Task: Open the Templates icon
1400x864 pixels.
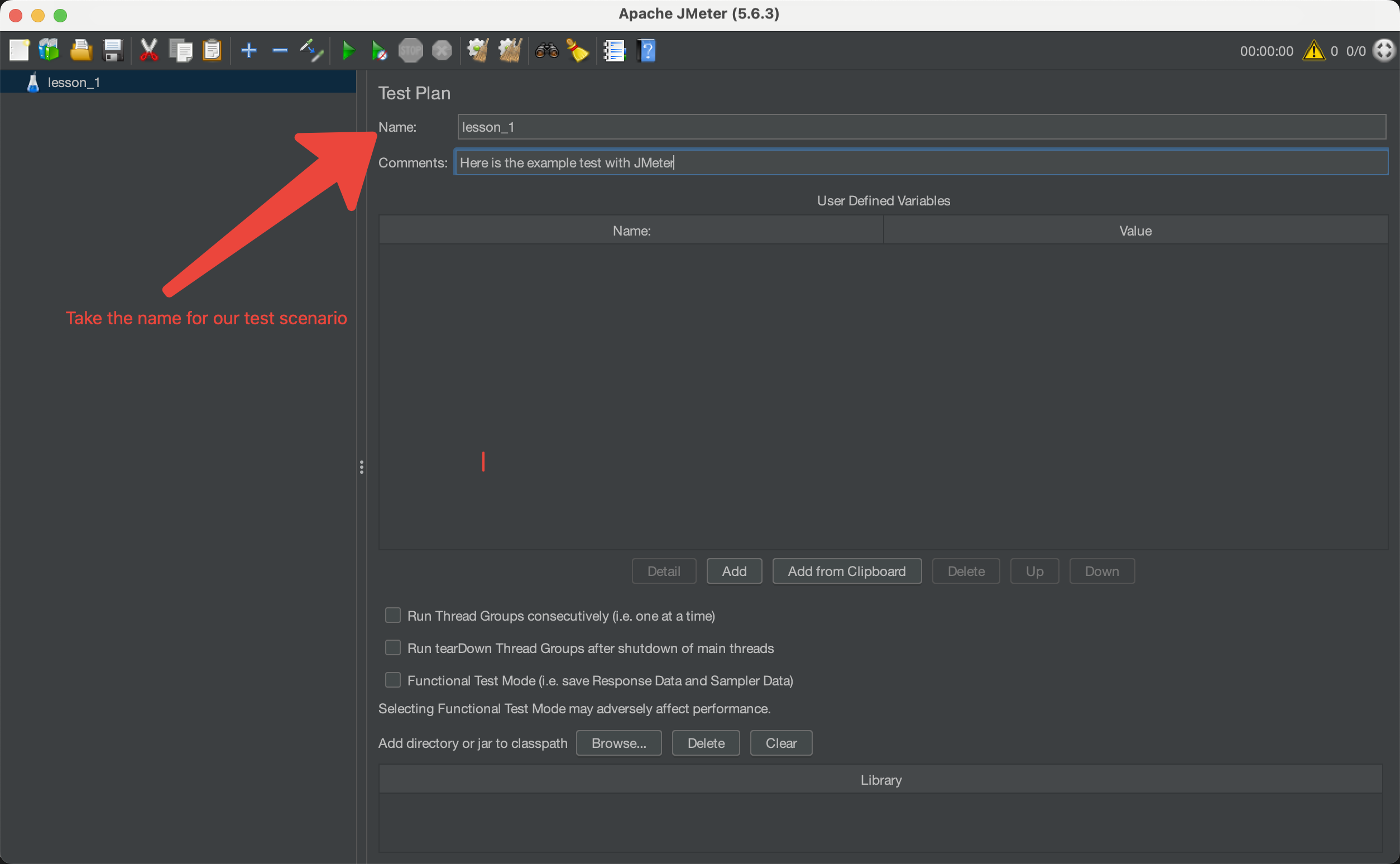Action: [x=49, y=51]
